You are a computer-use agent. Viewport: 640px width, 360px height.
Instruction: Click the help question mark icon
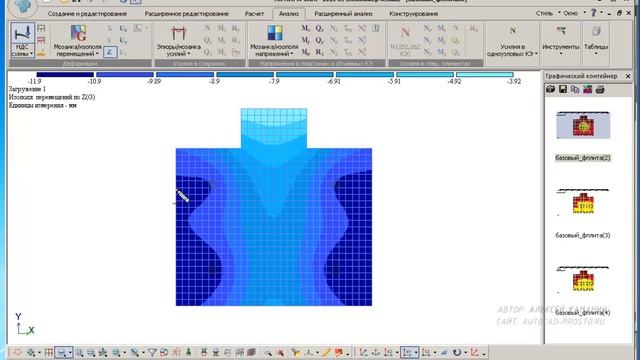pos(594,13)
